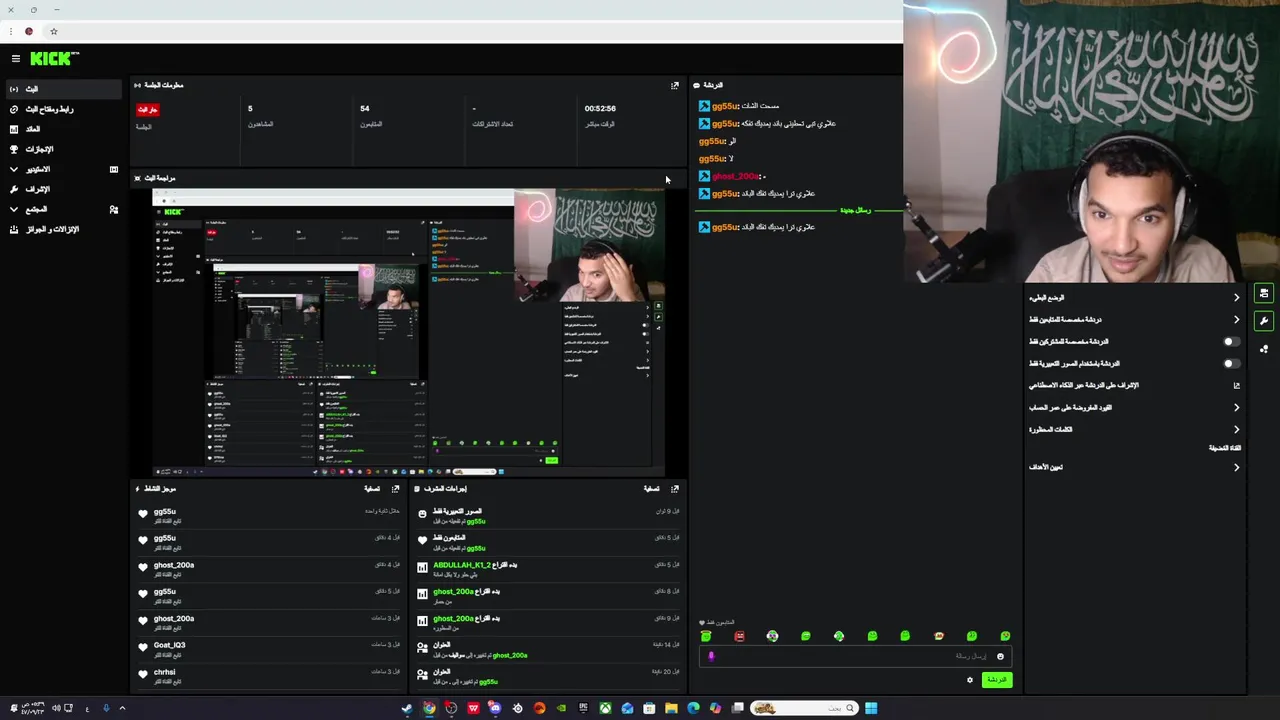Pop out the activity feed panel
This screenshot has height=720, width=1280.
tap(395, 489)
